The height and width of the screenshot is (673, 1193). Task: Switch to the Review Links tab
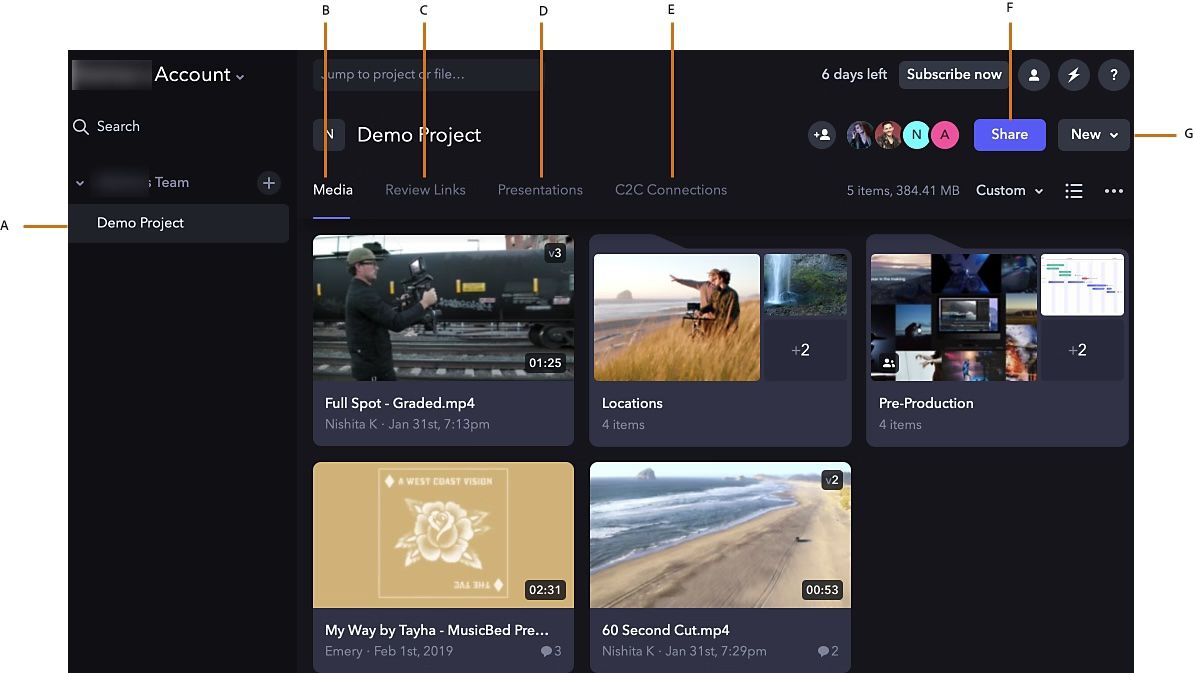(425, 189)
